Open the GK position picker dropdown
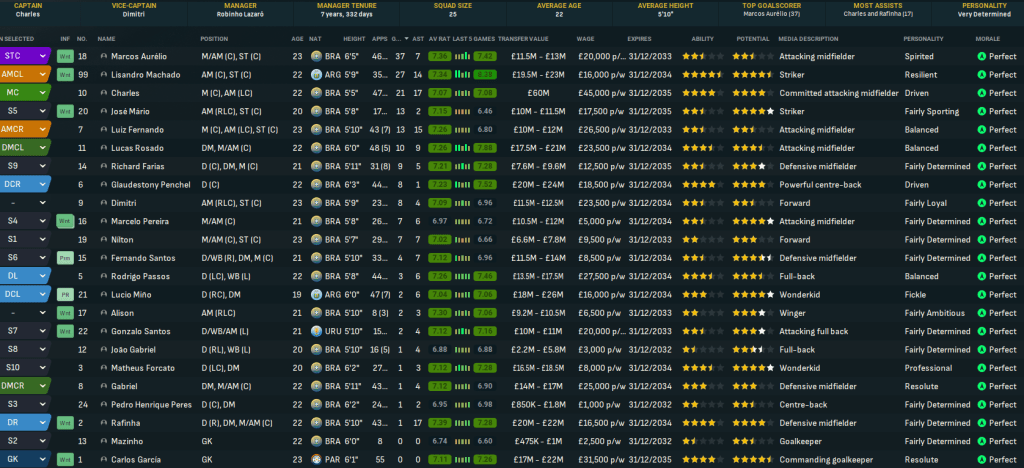 click(x=44, y=459)
